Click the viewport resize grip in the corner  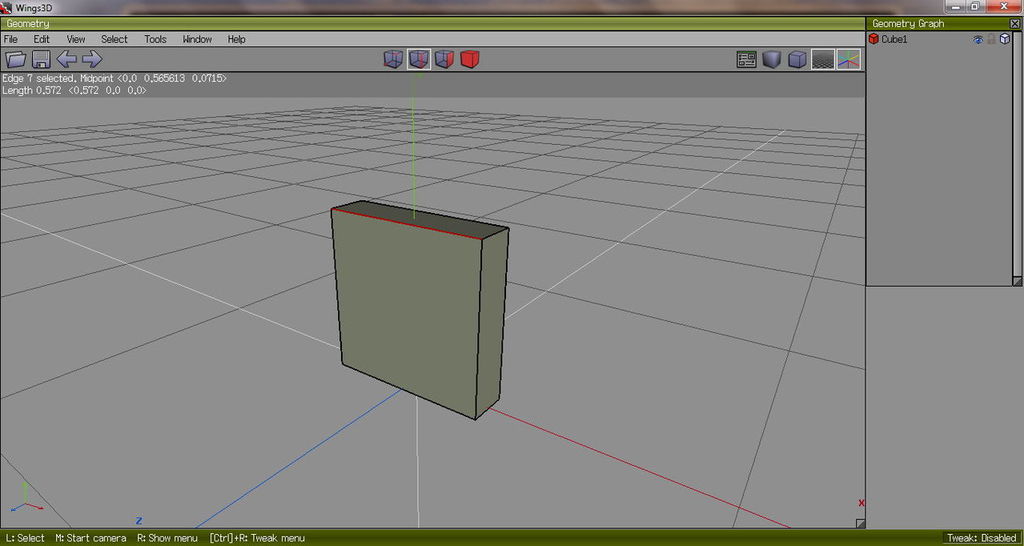pos(861,523)
